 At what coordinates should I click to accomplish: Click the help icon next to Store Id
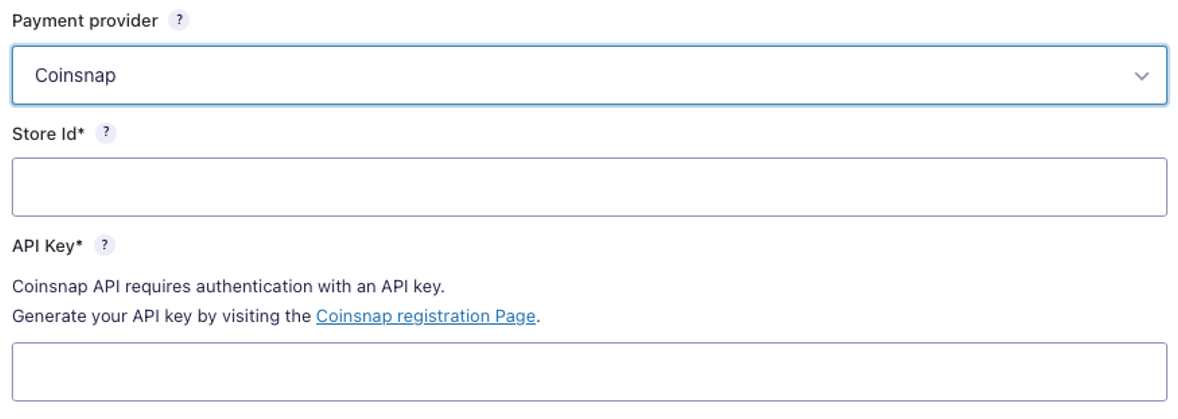[106, 133]
